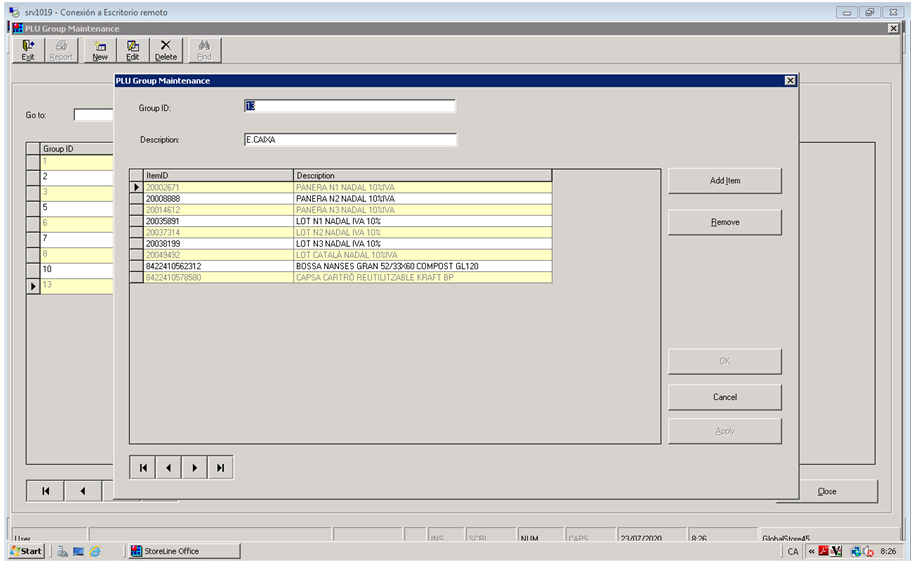This screenshot has width=911, height=563.
Task: Jump to last item using dialog navigator
Action: click(221, 467)
